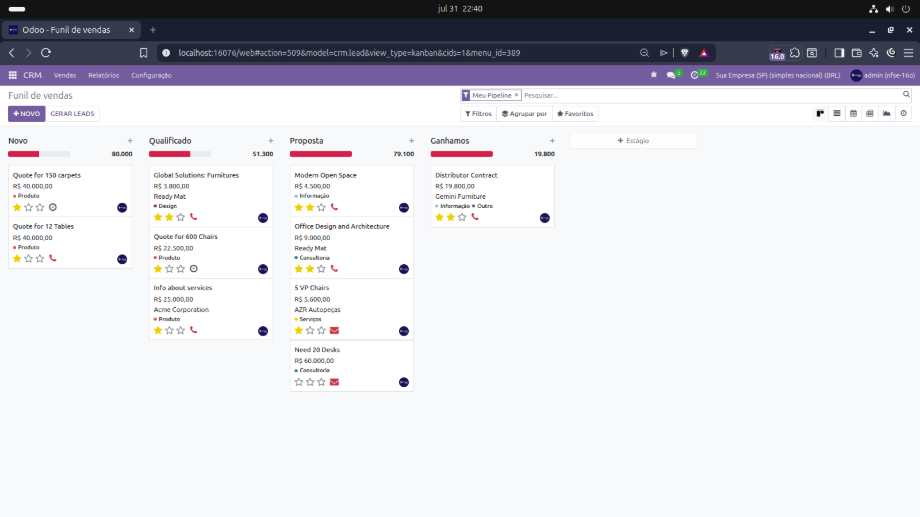Open the Relatórios menu

coord(103,75)
